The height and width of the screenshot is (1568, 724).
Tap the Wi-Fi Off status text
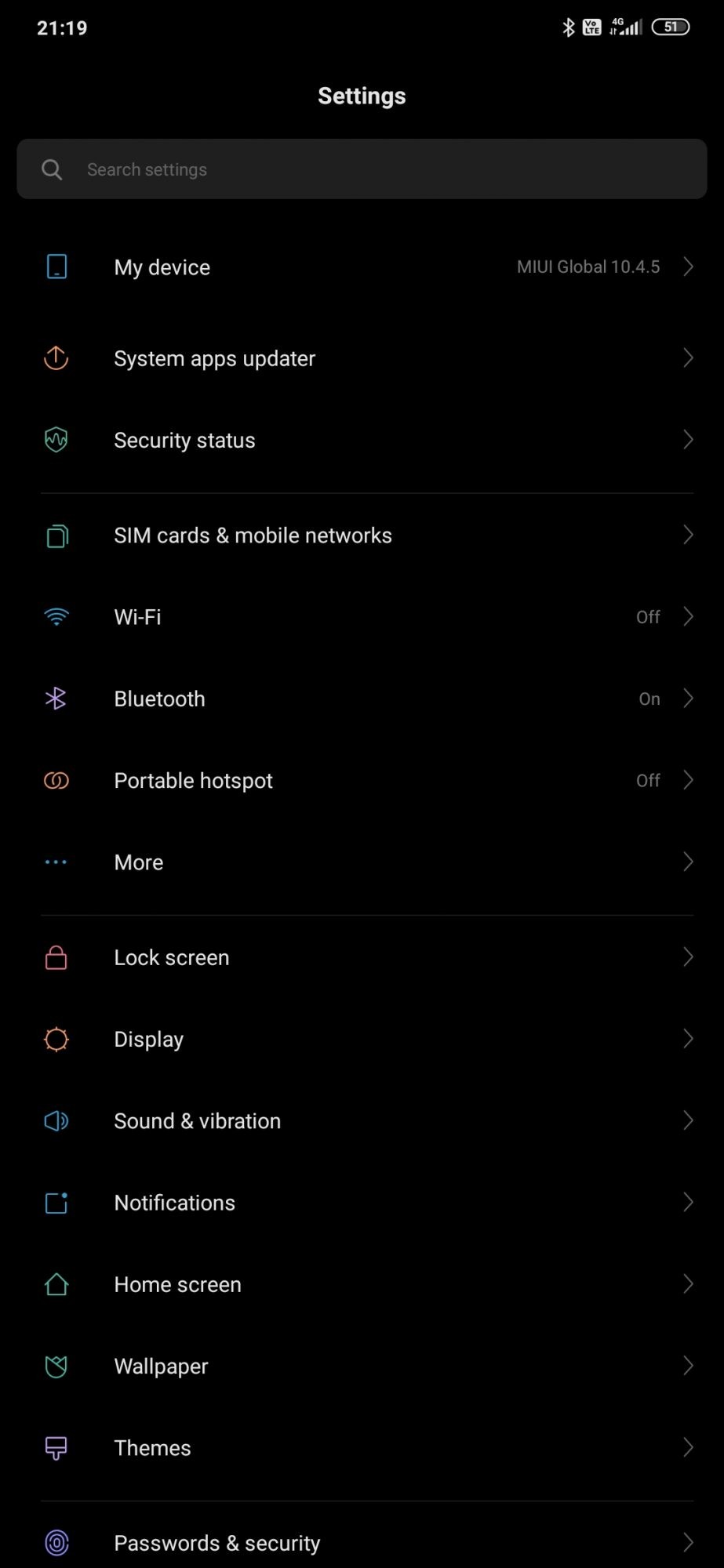pos(648,617)
